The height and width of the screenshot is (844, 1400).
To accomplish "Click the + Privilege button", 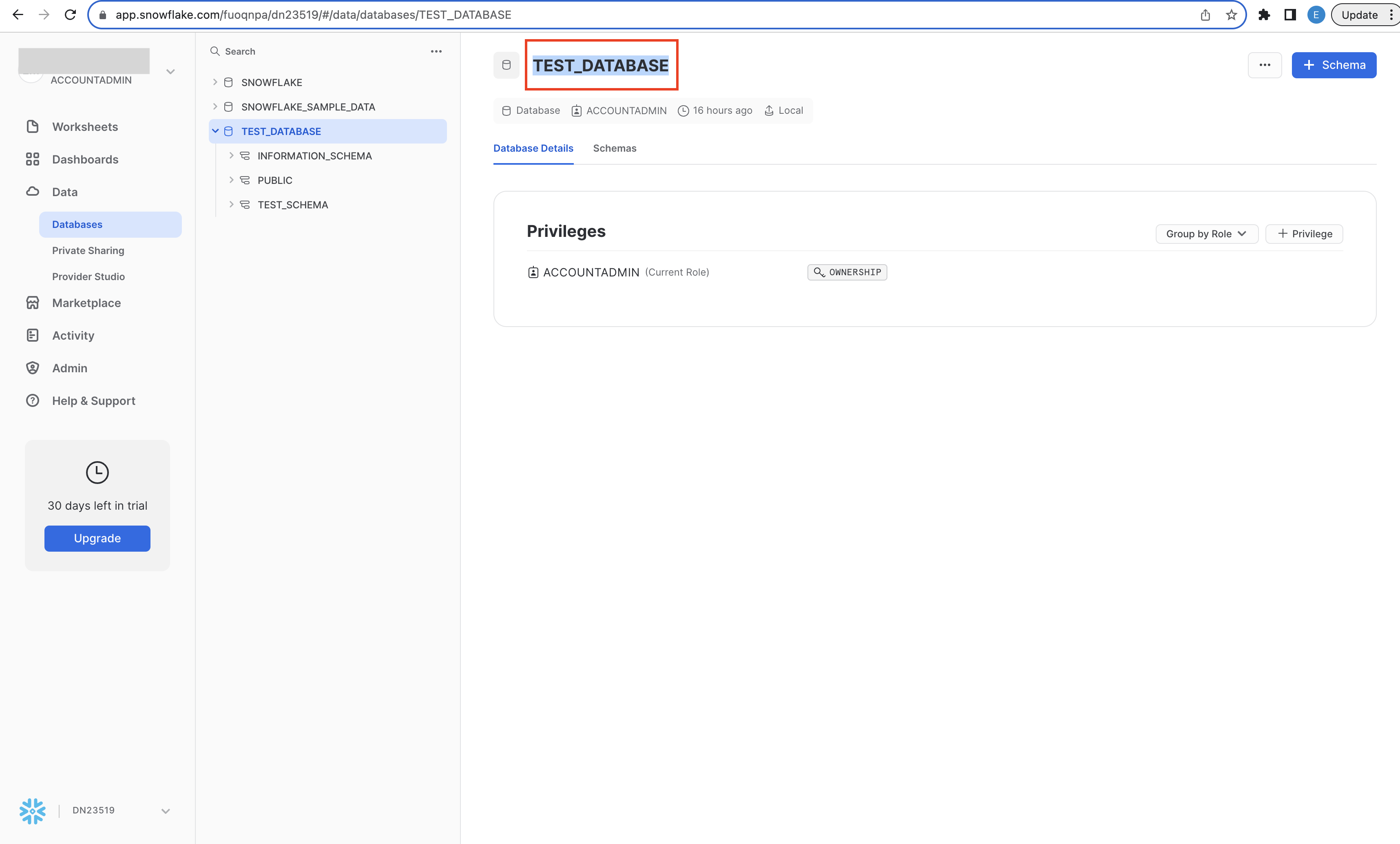I will [1304, 234].
